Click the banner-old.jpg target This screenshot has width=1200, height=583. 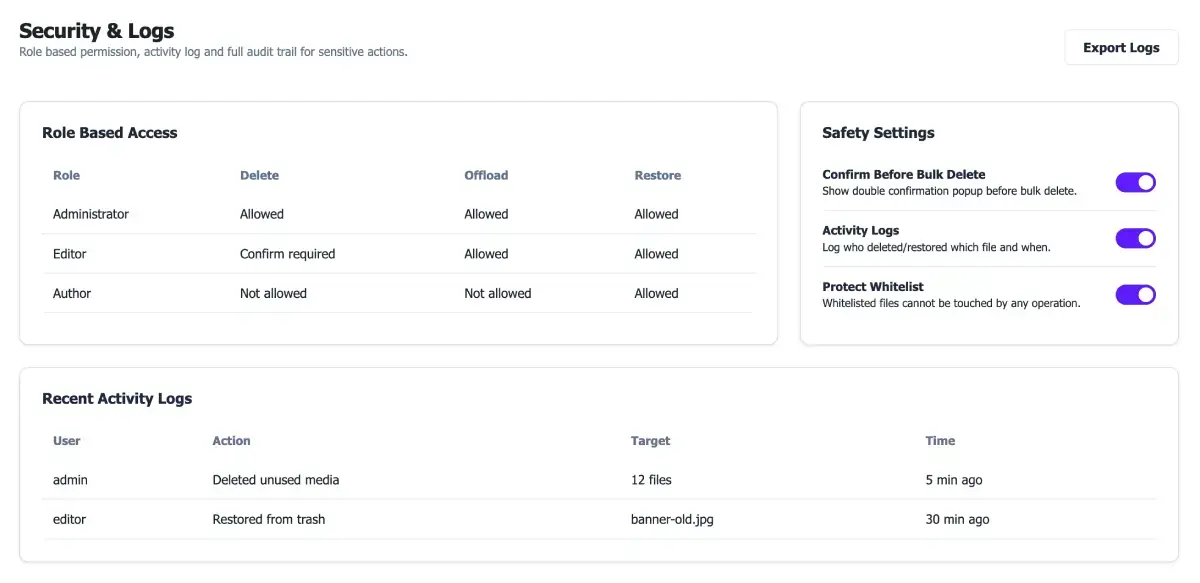(x=672, y=519)
